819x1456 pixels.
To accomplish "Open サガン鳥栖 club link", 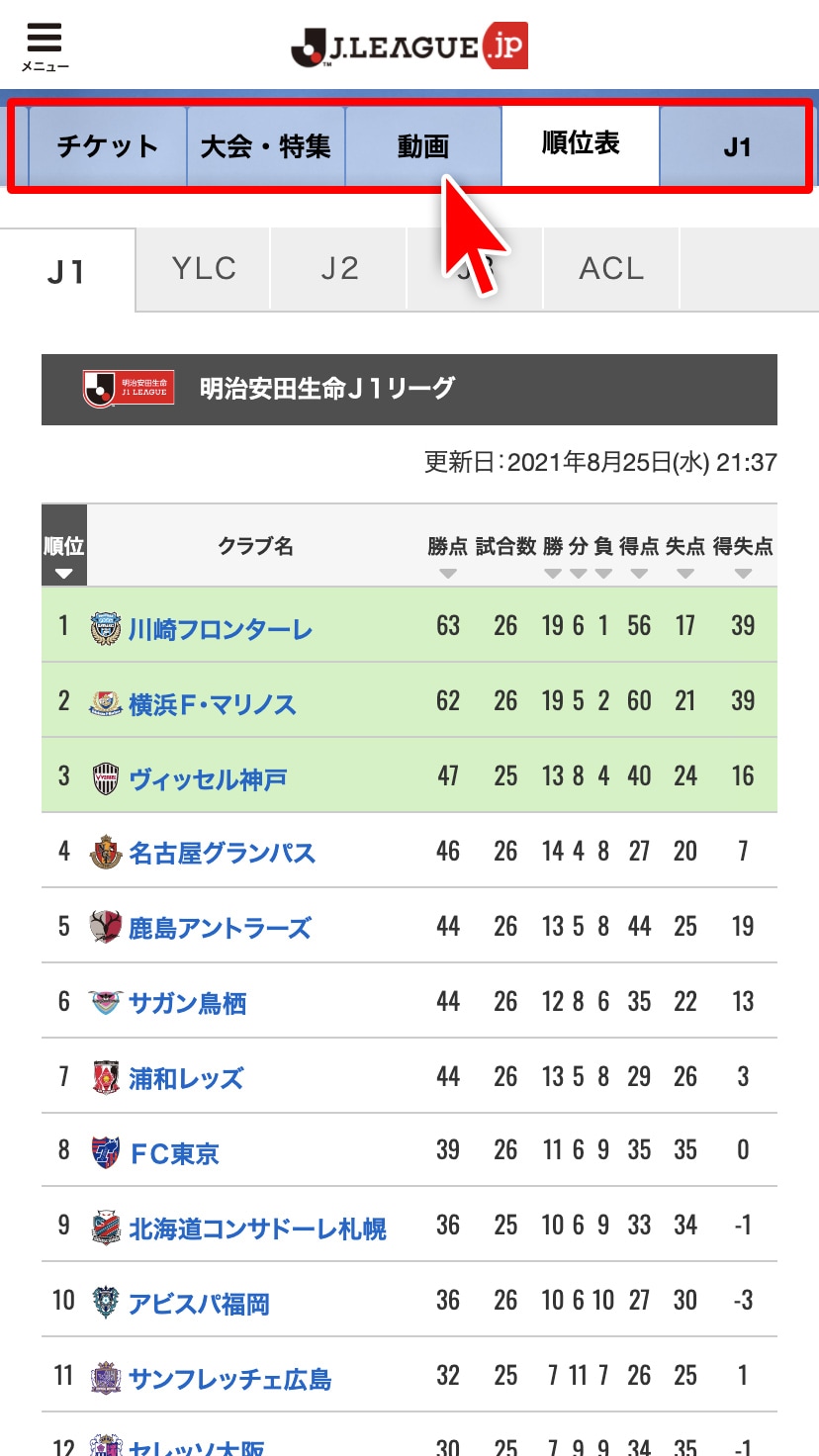I will coord(187,1003).
